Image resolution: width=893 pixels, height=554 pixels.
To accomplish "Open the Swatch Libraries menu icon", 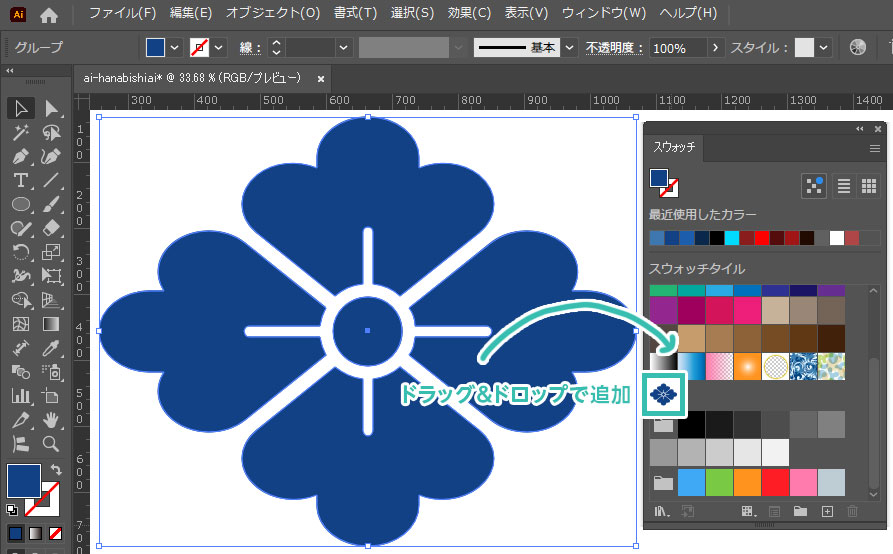I will tap(661, 512).
